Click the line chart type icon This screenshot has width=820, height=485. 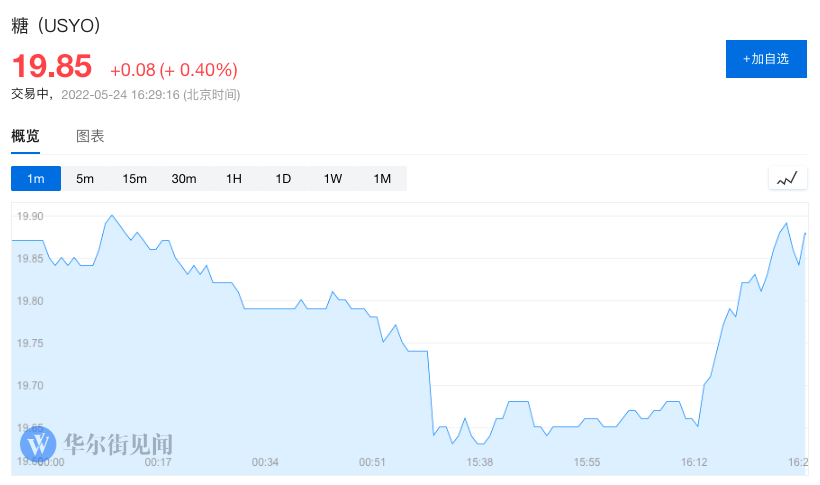click(x=787, y=179)
